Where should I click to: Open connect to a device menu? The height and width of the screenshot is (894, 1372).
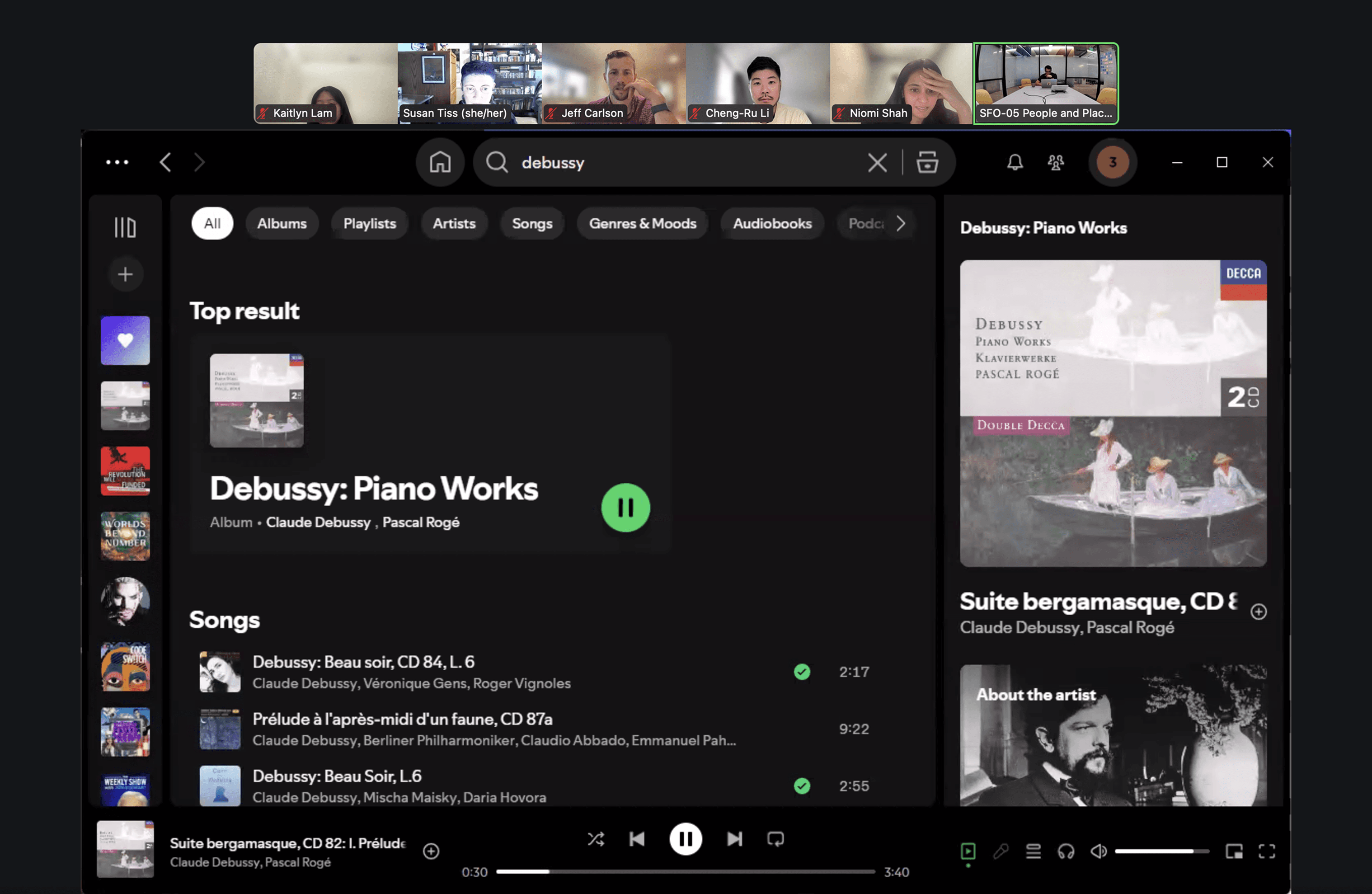pos(1066,851)
